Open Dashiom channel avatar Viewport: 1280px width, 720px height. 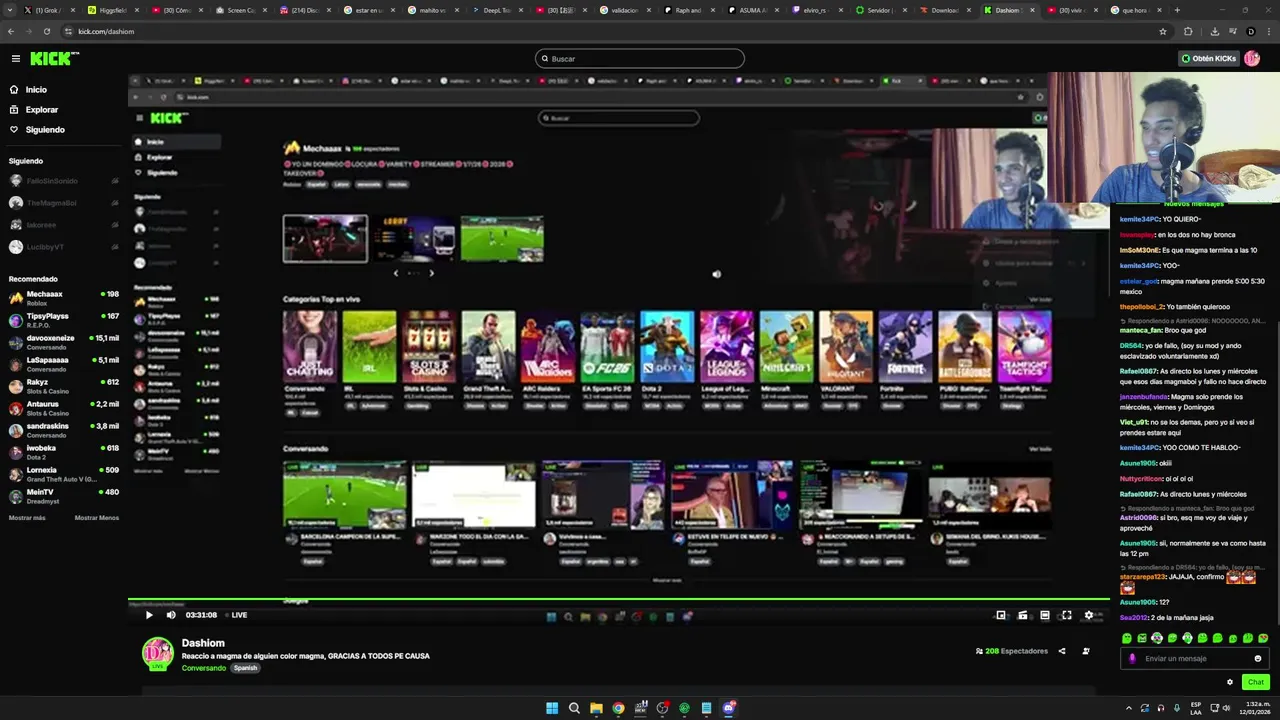click(157, 654)
